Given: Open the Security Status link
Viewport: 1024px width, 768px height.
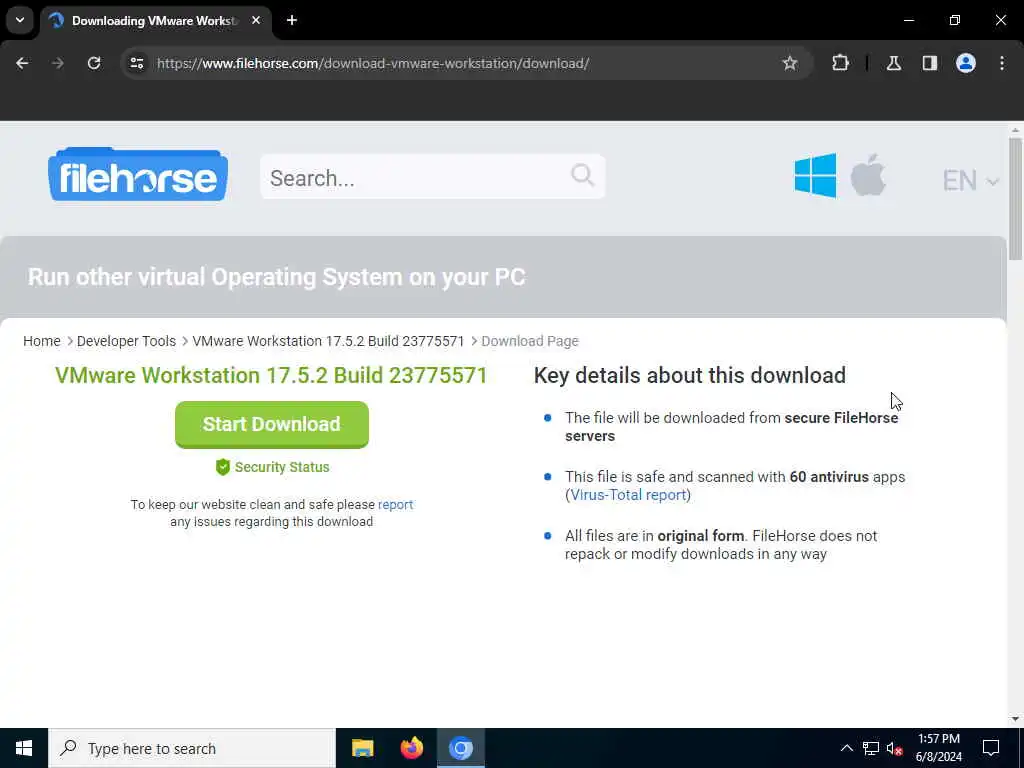Looking at the screenshot, I should click(281, 467).
